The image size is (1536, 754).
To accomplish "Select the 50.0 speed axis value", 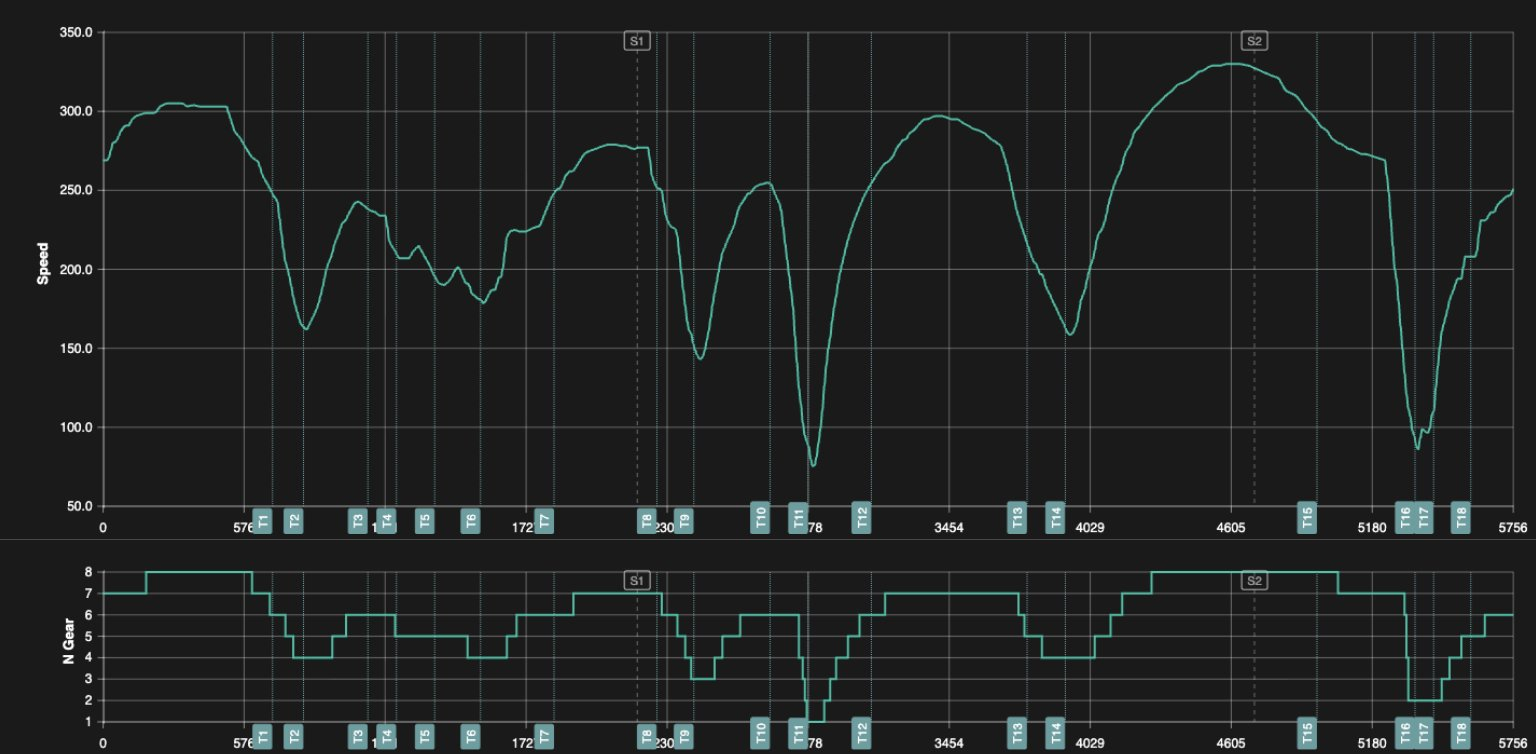I will (x=79, y=507).
